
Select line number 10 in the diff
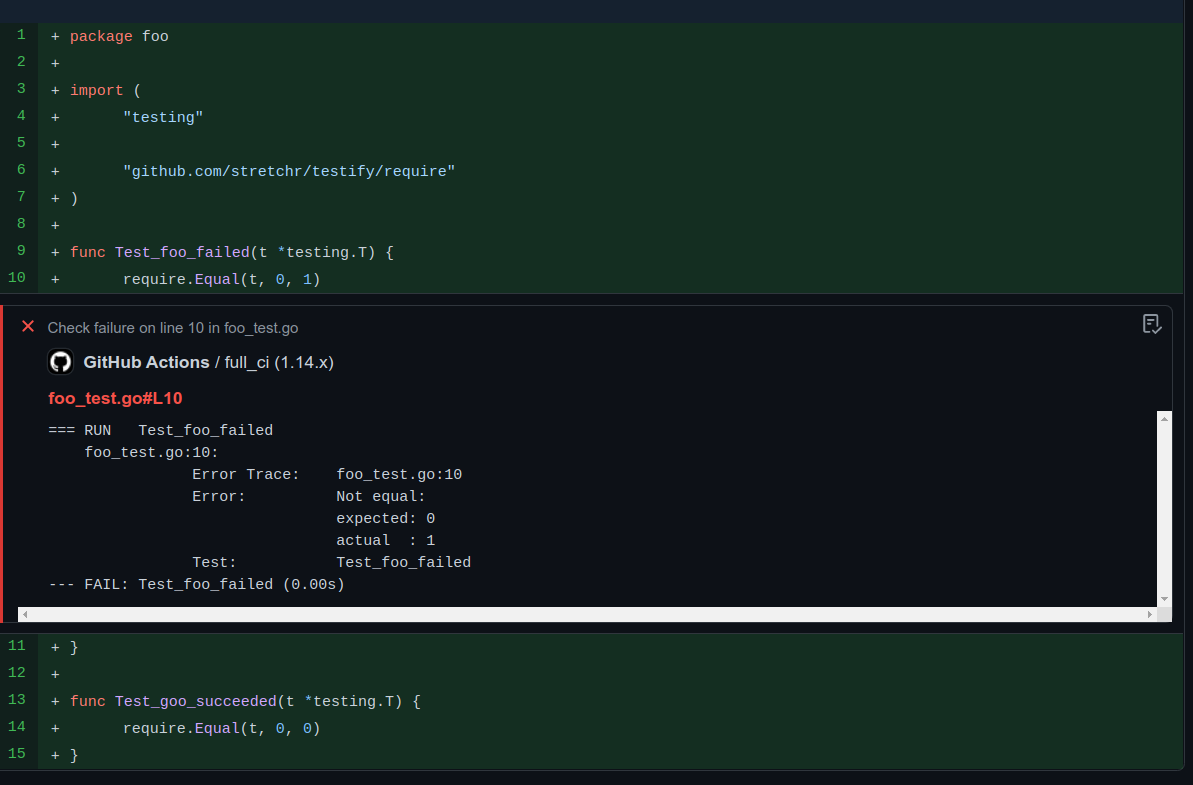(x=17, y=278)
